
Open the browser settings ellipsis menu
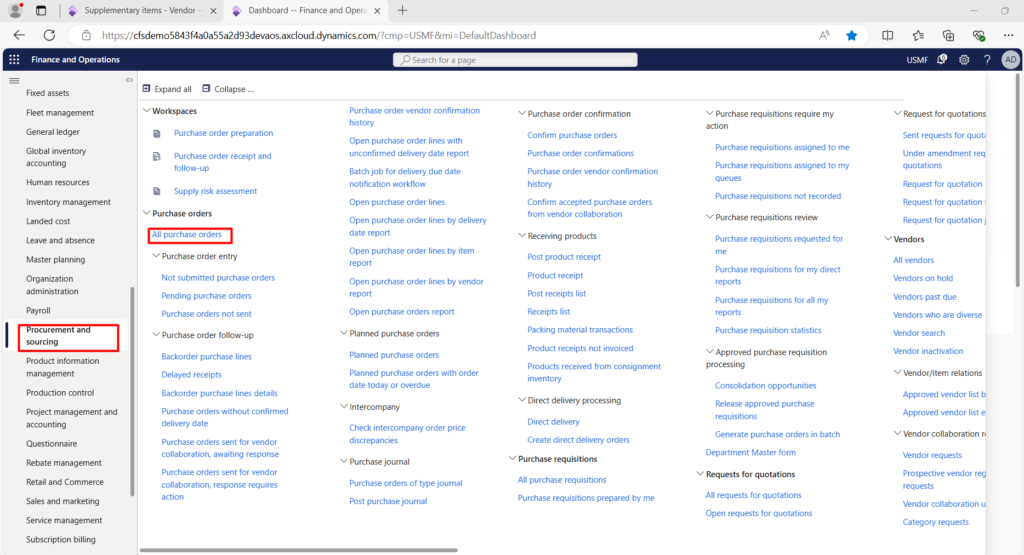point(1008,35)
